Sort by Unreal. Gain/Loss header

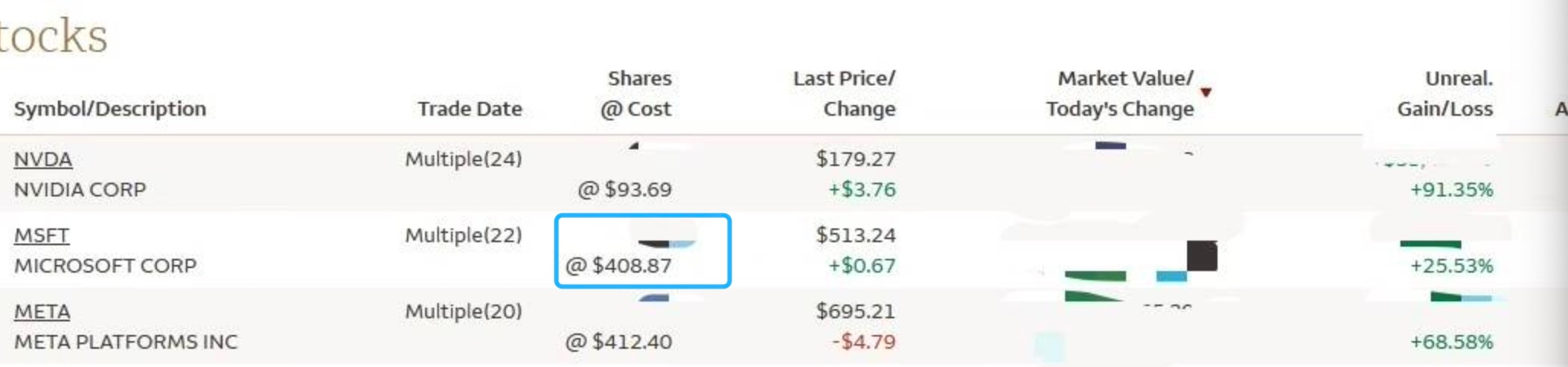pos(1445,94)
